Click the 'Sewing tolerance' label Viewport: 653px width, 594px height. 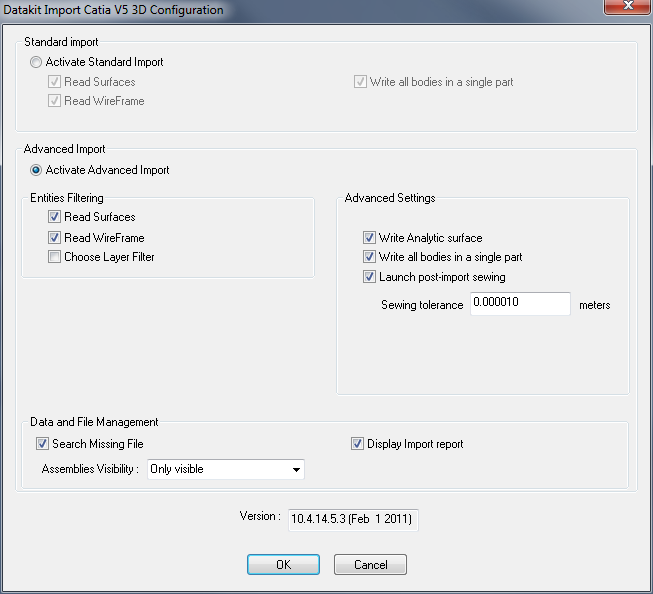(x=422, y=305)
